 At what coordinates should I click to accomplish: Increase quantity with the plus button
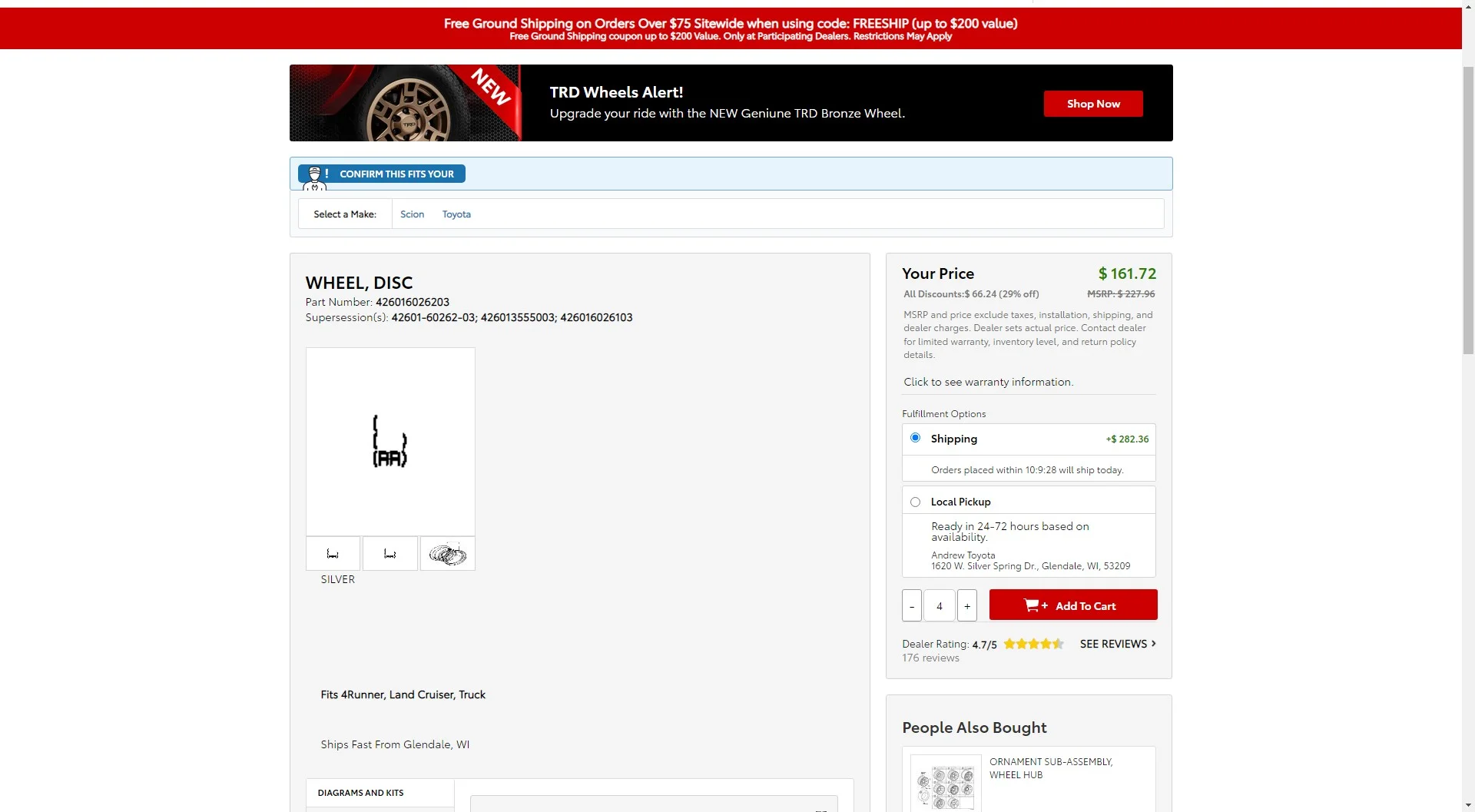tap(967, 605)
